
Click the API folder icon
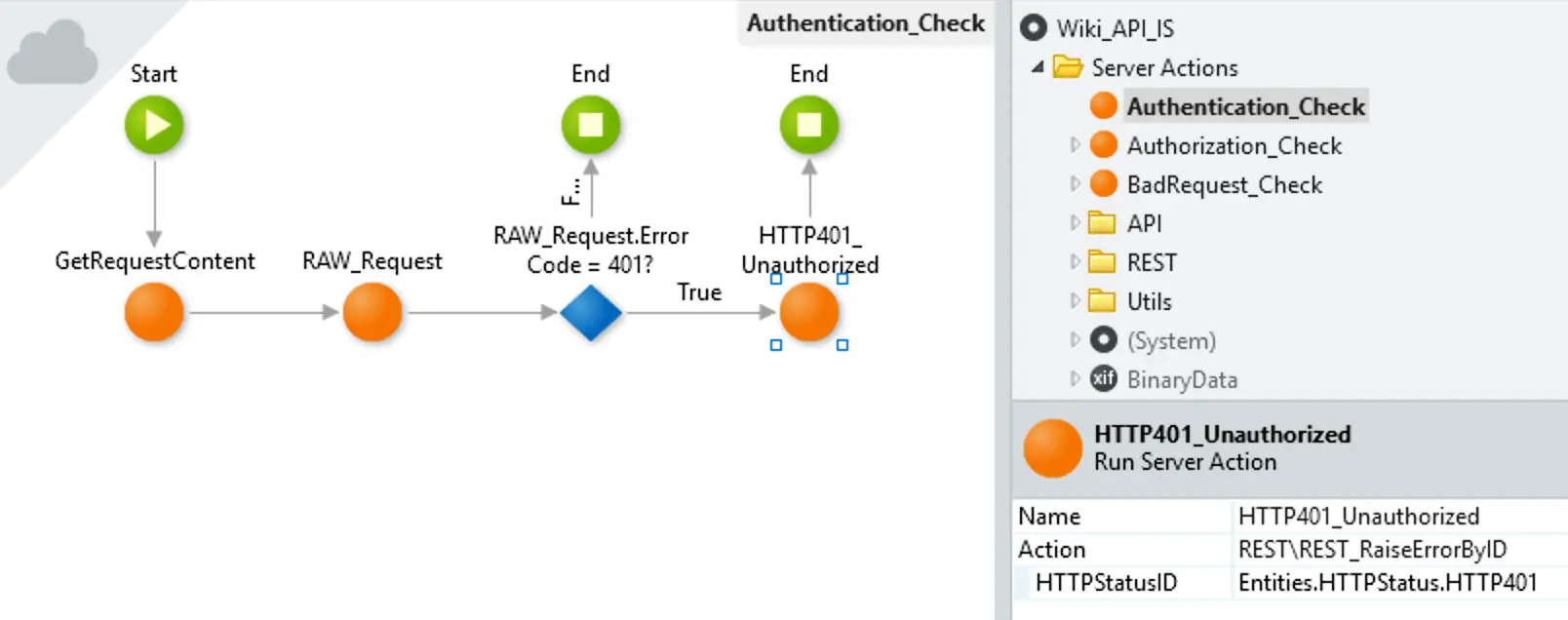point(1102,223)
